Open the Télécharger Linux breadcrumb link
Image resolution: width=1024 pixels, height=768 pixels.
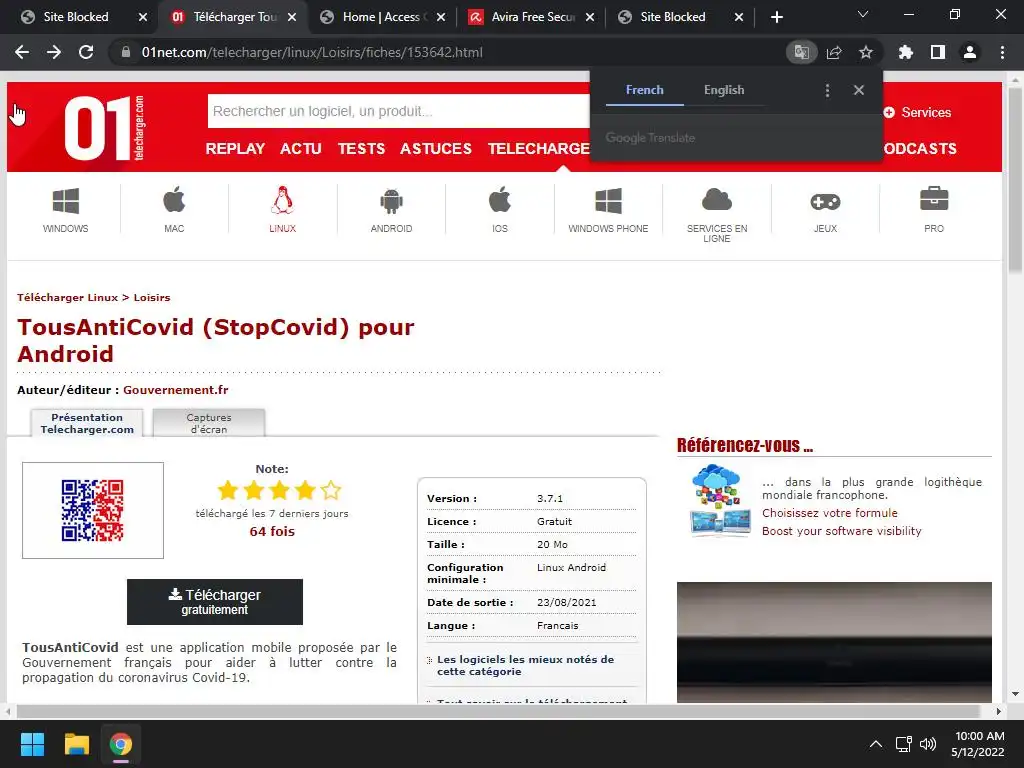click(x=67, y=297)
